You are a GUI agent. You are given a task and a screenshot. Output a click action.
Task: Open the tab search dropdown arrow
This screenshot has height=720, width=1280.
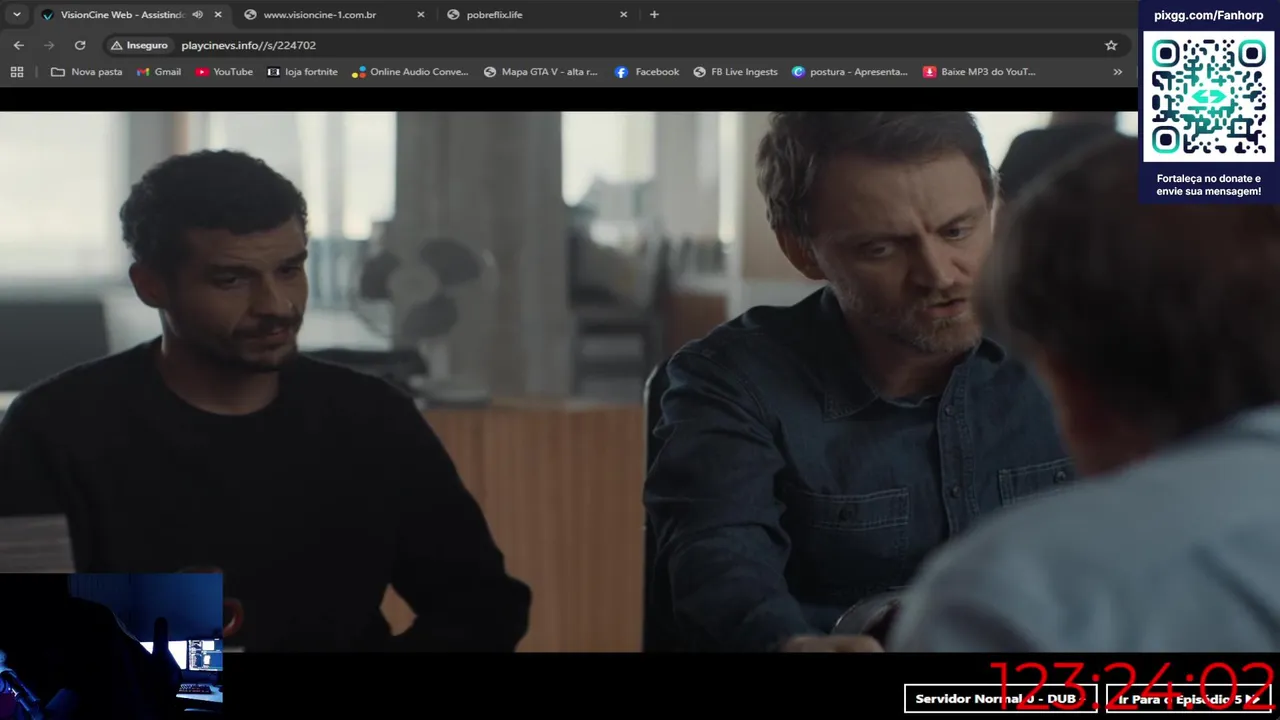tap(16, 14)
